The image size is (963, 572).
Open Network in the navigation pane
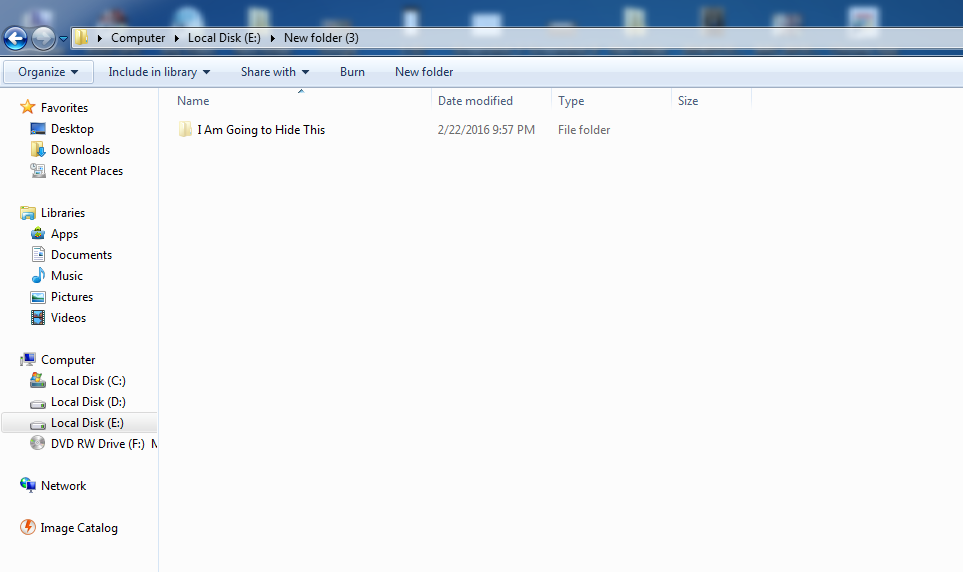(63, 486)
